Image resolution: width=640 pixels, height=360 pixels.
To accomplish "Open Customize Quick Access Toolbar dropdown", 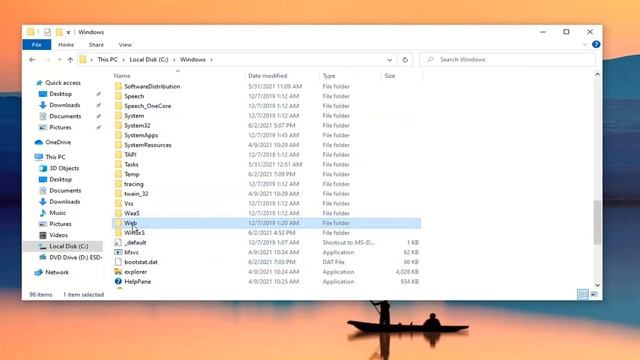I will pos(68,32).
